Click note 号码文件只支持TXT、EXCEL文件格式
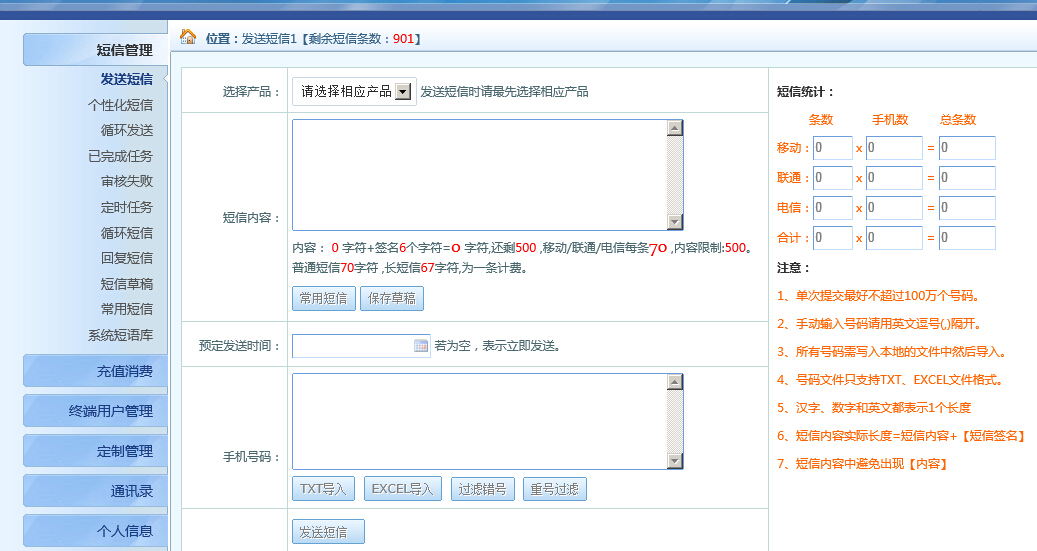1037x551 pixels. coord(892,380)
